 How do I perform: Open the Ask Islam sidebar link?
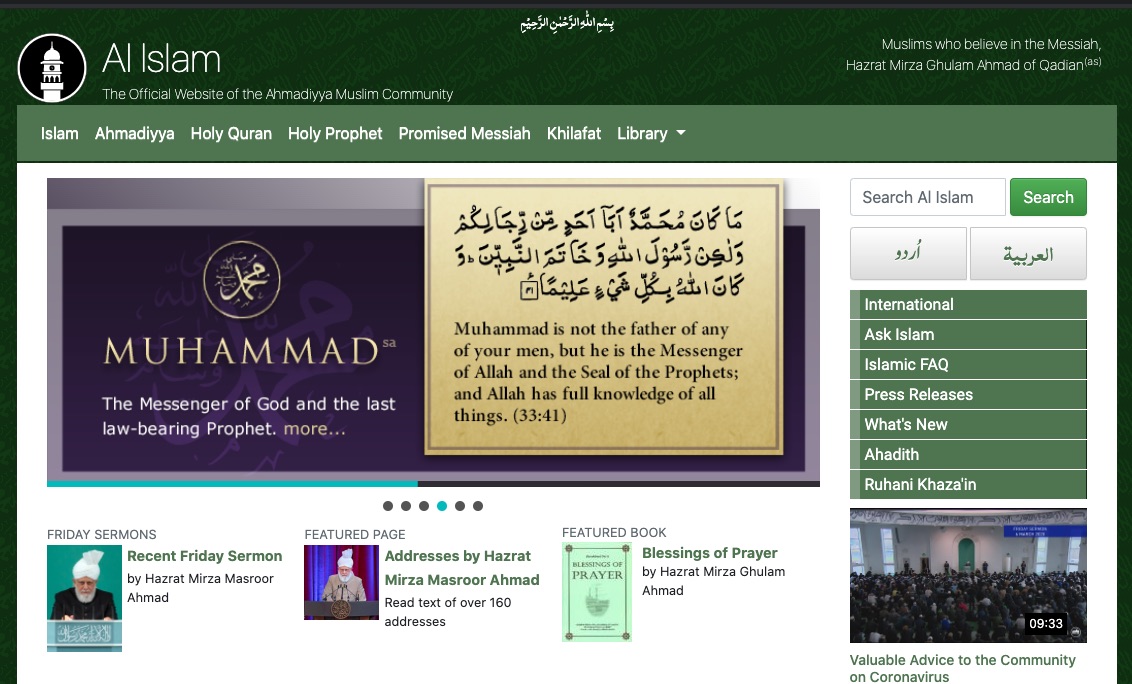tap(899, 334)
